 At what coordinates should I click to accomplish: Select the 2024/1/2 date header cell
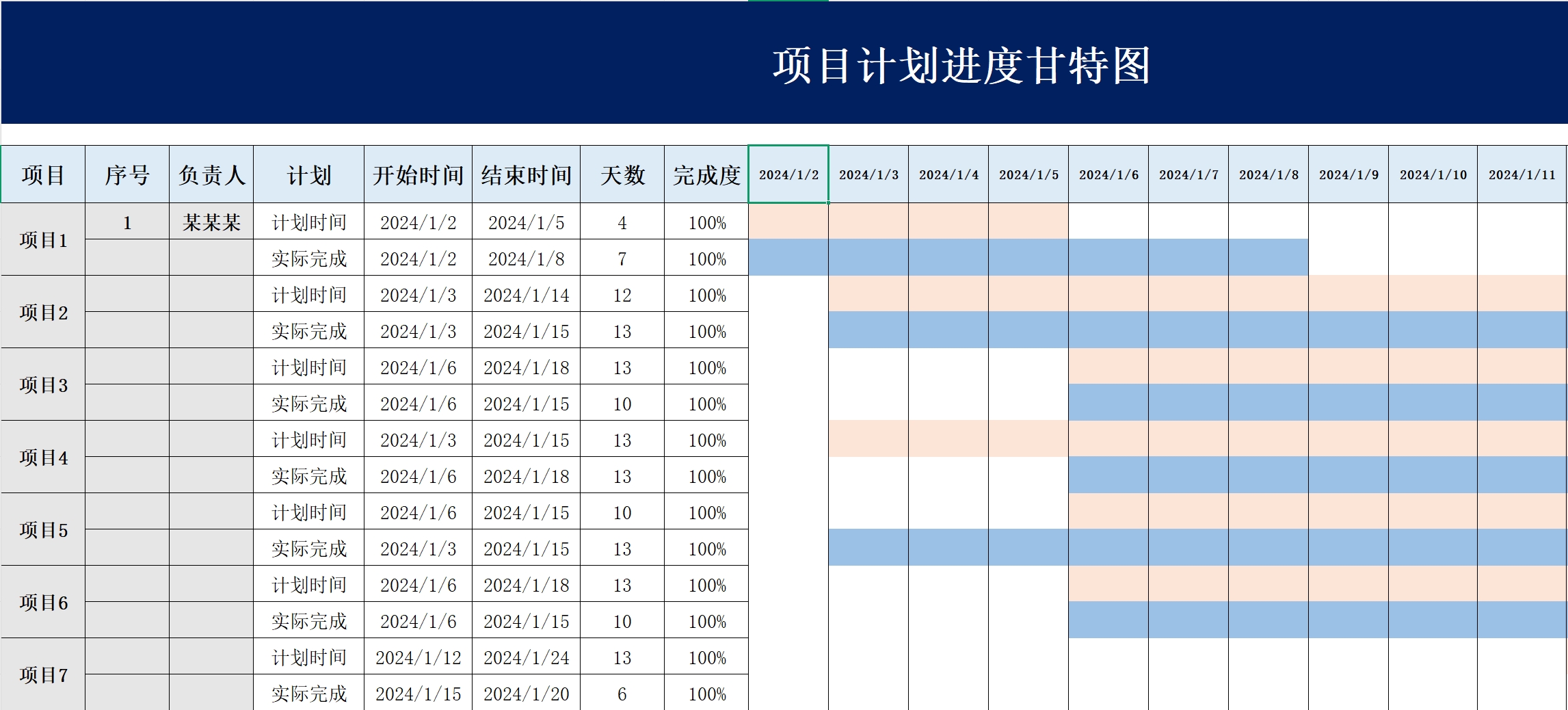(x=788, y=174)
